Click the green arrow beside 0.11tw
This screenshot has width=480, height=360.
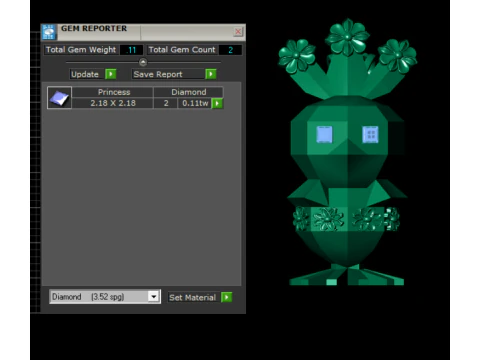pos(217,103)
